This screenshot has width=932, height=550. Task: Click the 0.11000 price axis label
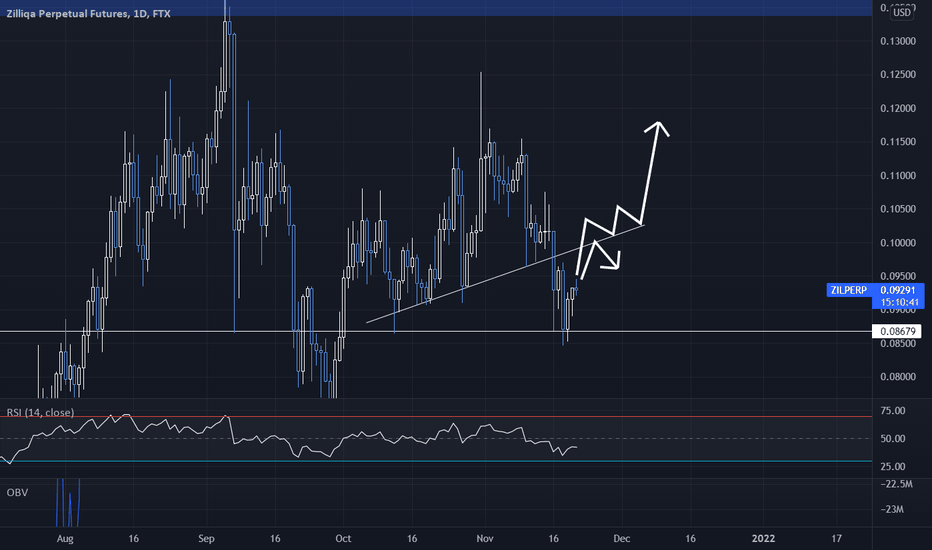[898, 175]
